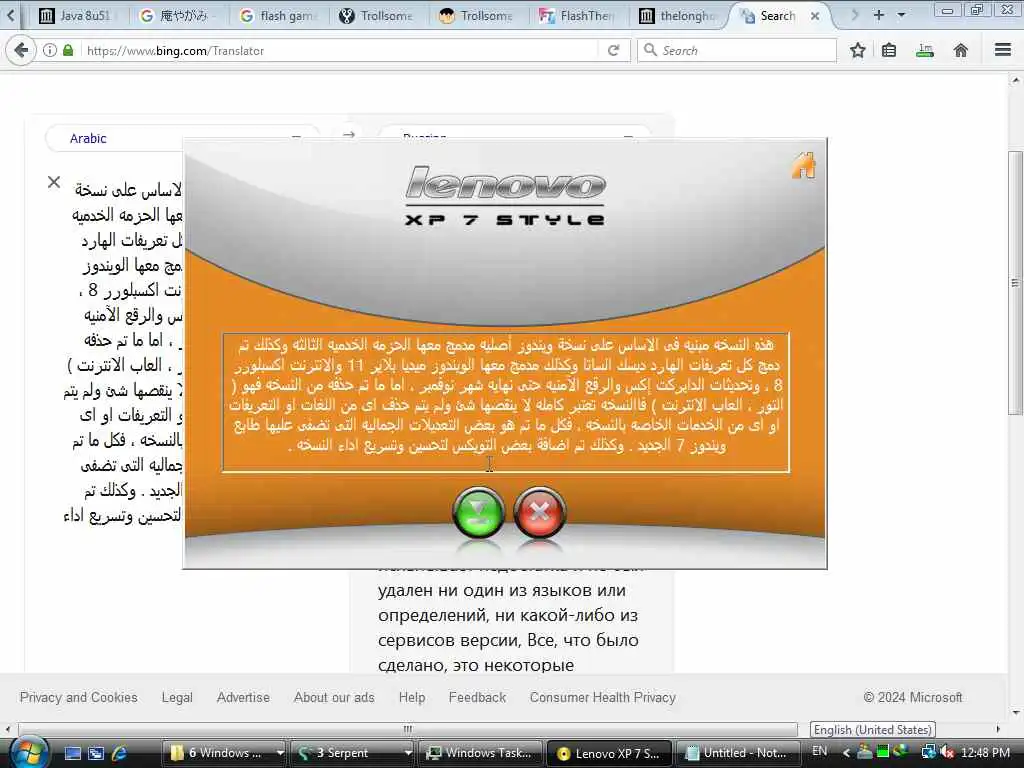Open English (United States) language selector
The width and height of the screenshot is (1024, 768).
pos(872,729)
